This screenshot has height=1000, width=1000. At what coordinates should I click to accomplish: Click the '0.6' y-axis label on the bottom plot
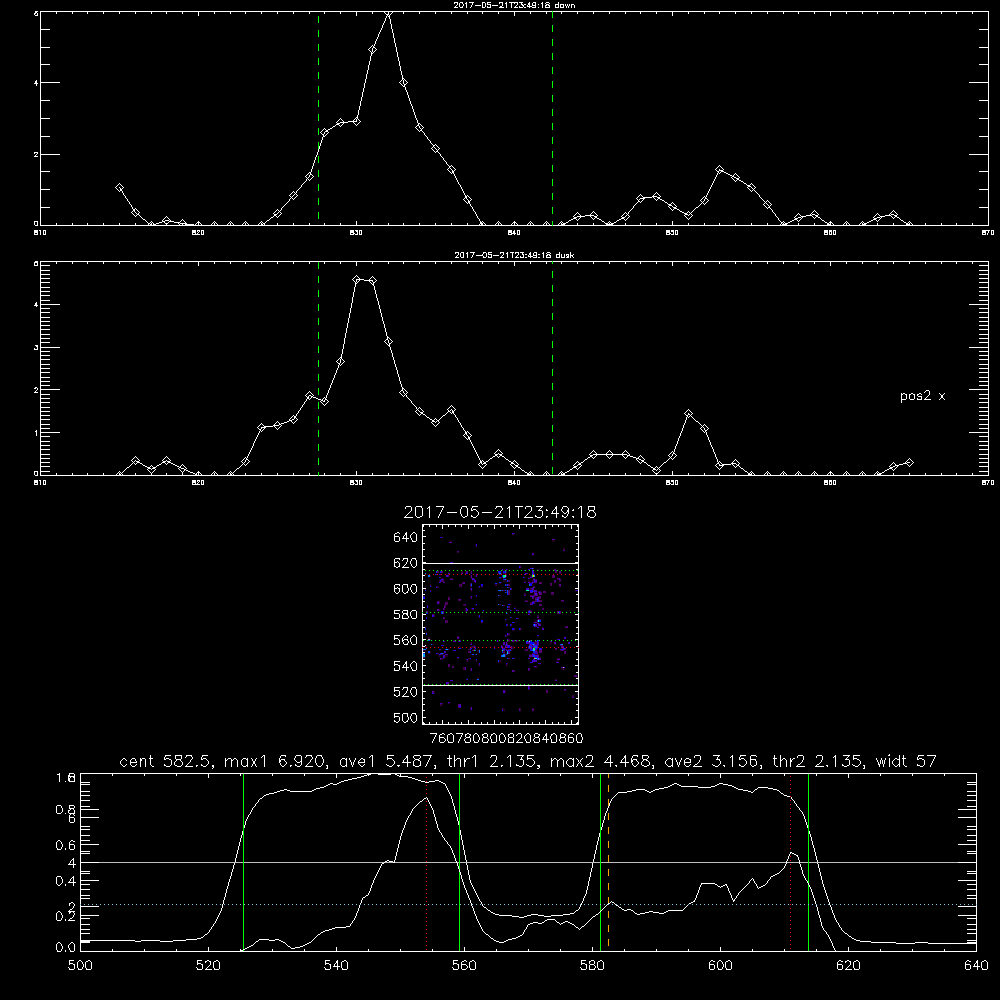(x=66, y=845)
